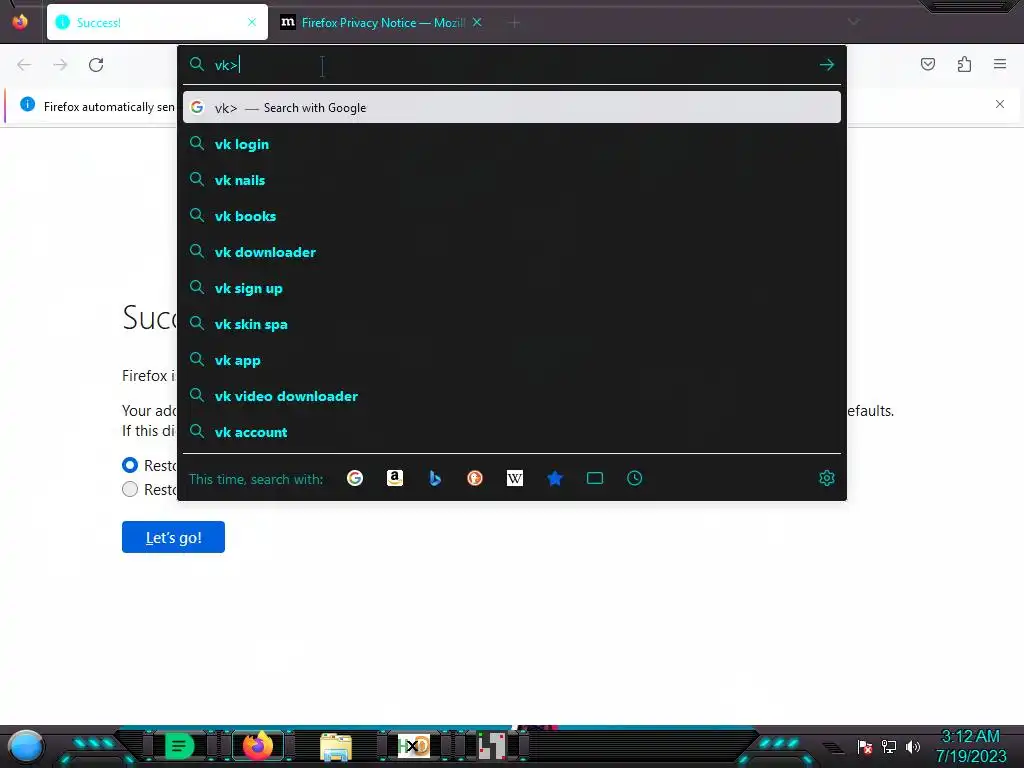Pick the 'vk nails' suggestion
This screenshot has width=1024, height=768.
point(511,180)
